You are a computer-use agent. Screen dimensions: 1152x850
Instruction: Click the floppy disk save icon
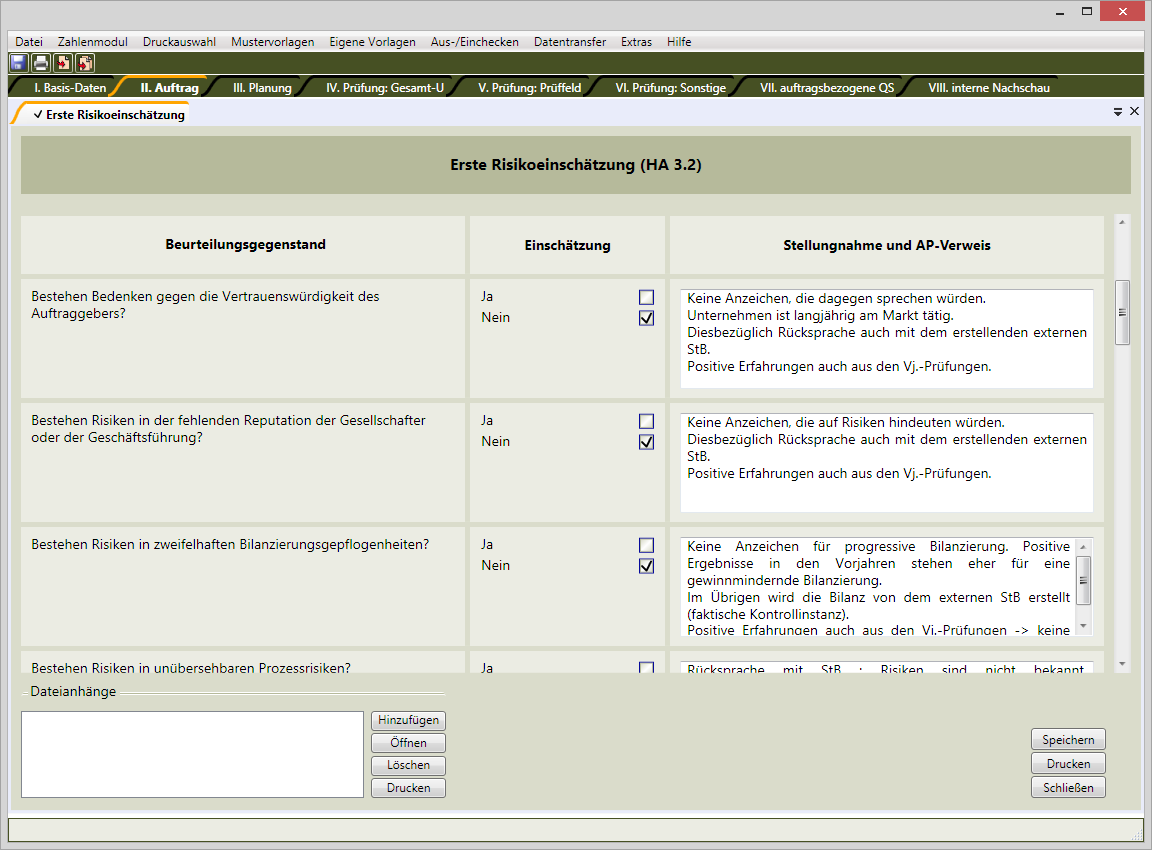19,63
